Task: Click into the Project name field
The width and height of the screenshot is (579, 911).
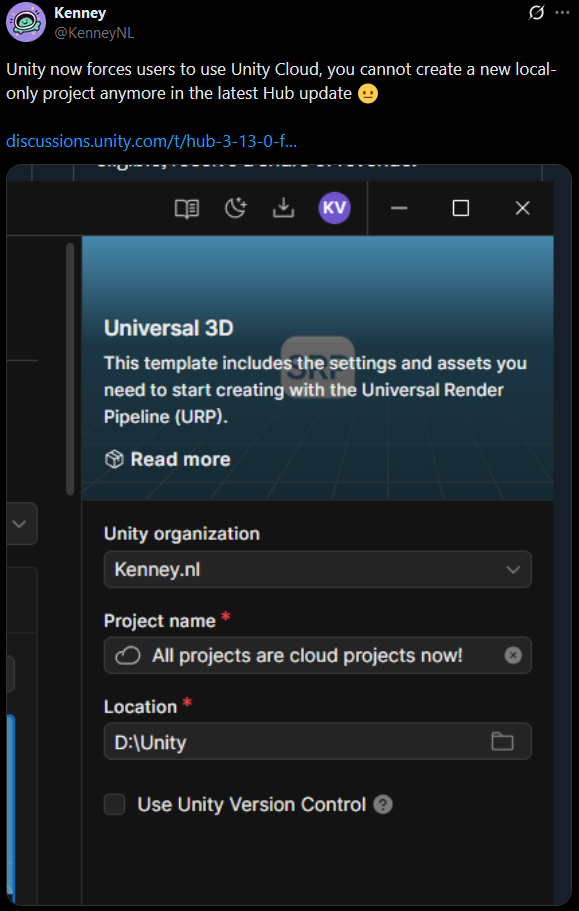Action: pyautogui.click(x=318, y=655)
